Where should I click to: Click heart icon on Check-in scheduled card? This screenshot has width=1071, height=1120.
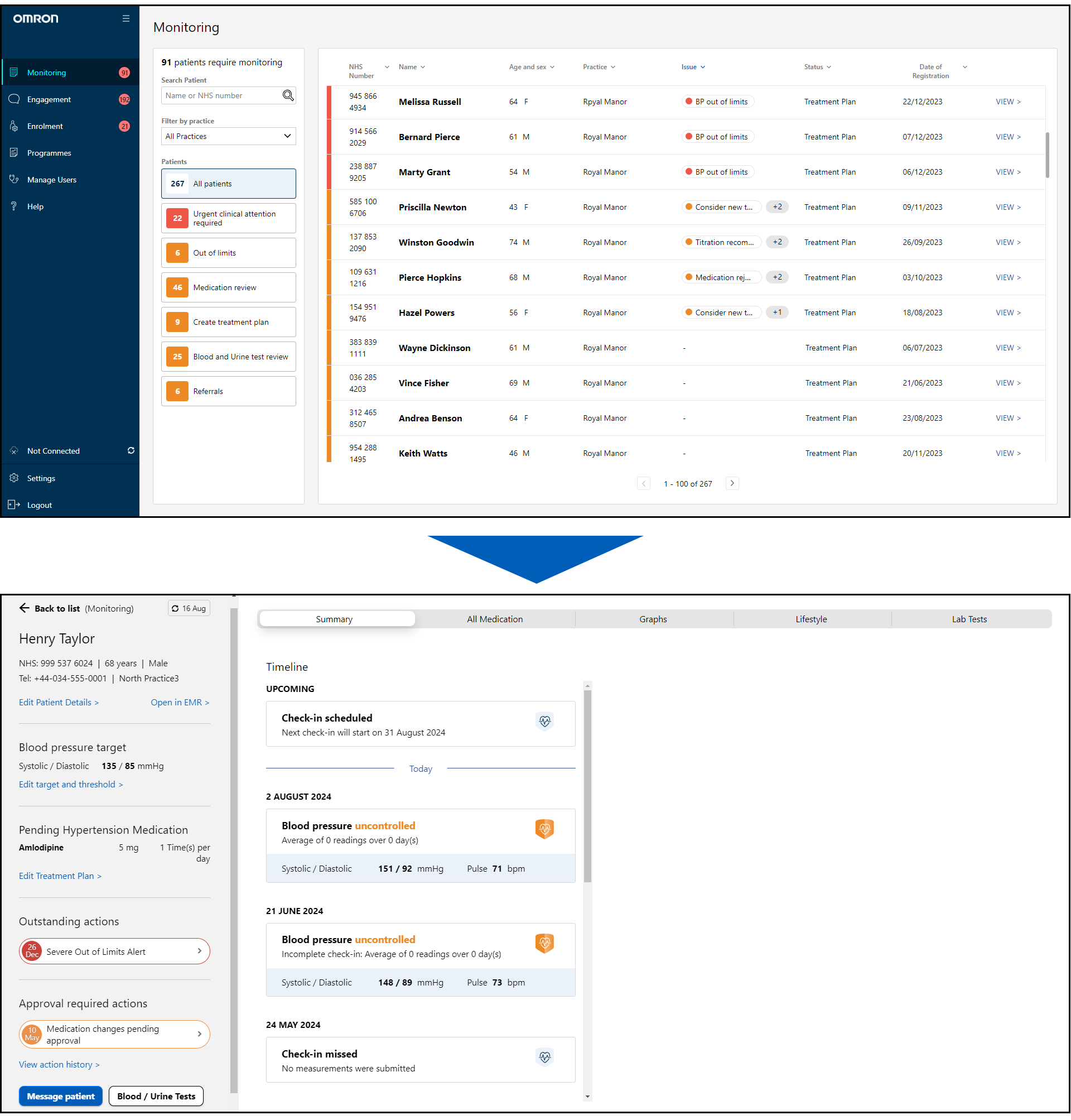point(544,722)
